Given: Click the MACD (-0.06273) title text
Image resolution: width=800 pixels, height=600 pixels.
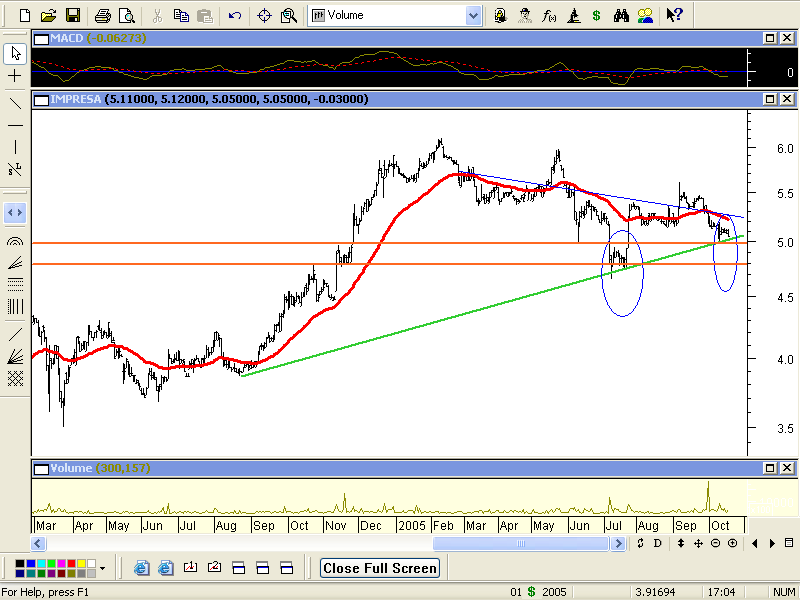Looking at the screenshot, I should 98,38.
